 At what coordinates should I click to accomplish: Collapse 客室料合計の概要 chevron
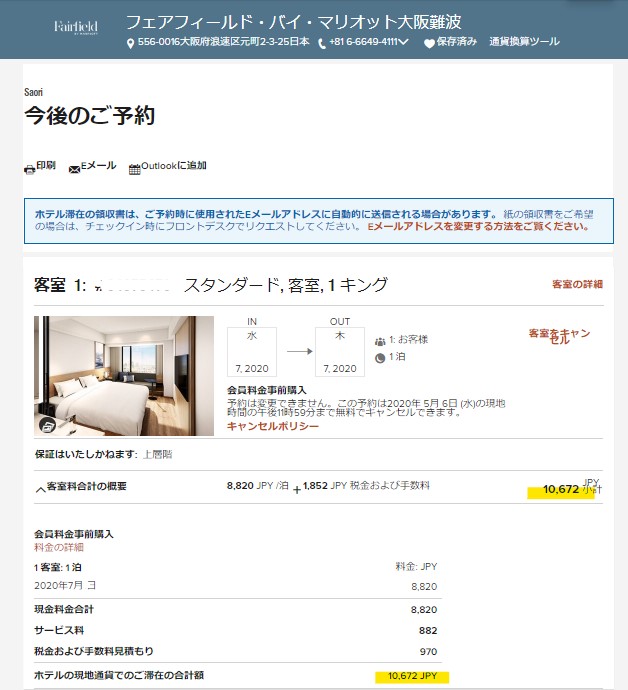coord(40,489)
